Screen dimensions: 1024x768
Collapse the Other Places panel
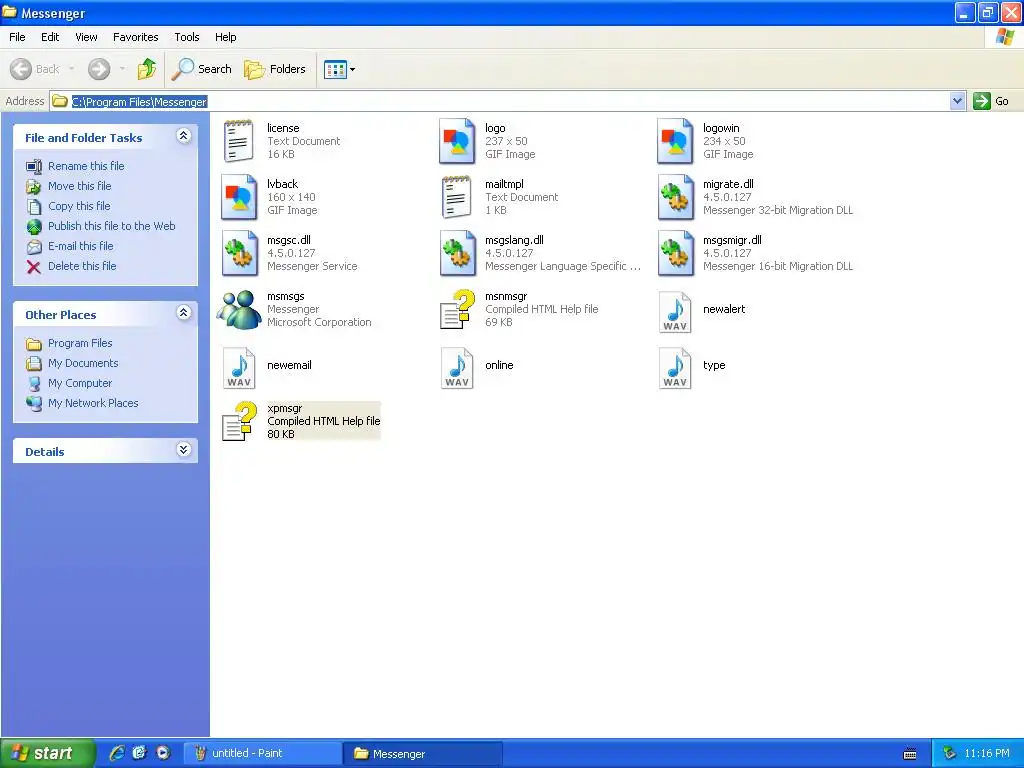click(x=184, y=313)
